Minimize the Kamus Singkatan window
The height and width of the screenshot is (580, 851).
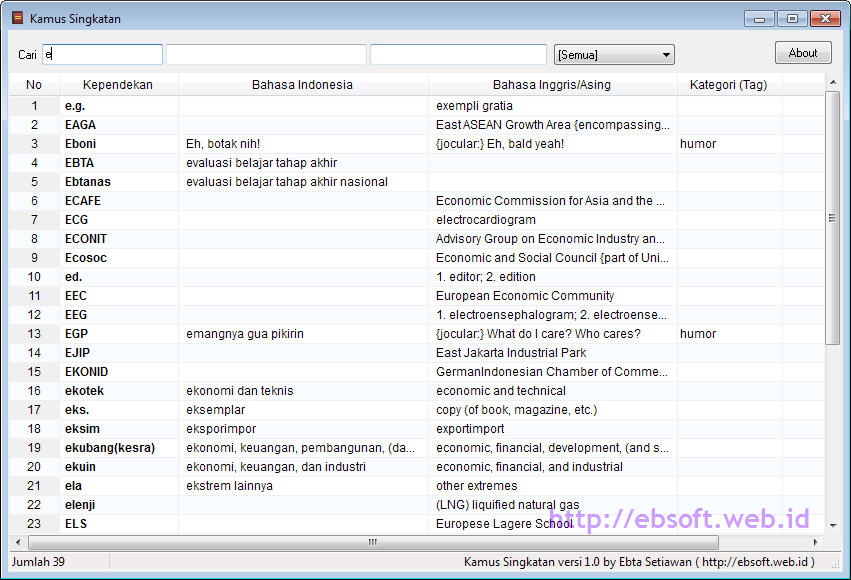pos(759,19)
